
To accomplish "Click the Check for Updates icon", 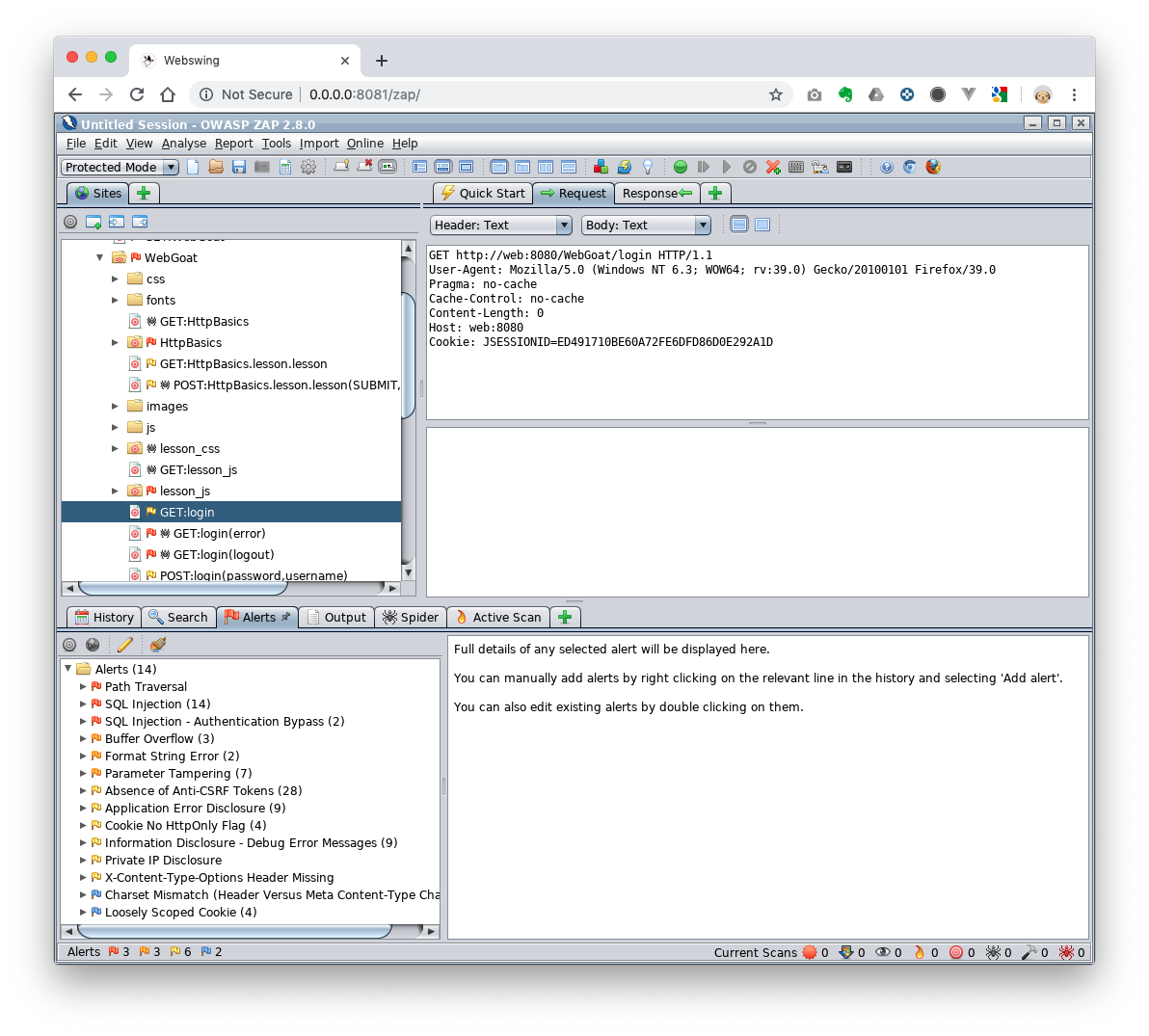I will click(x=625, y=167).
